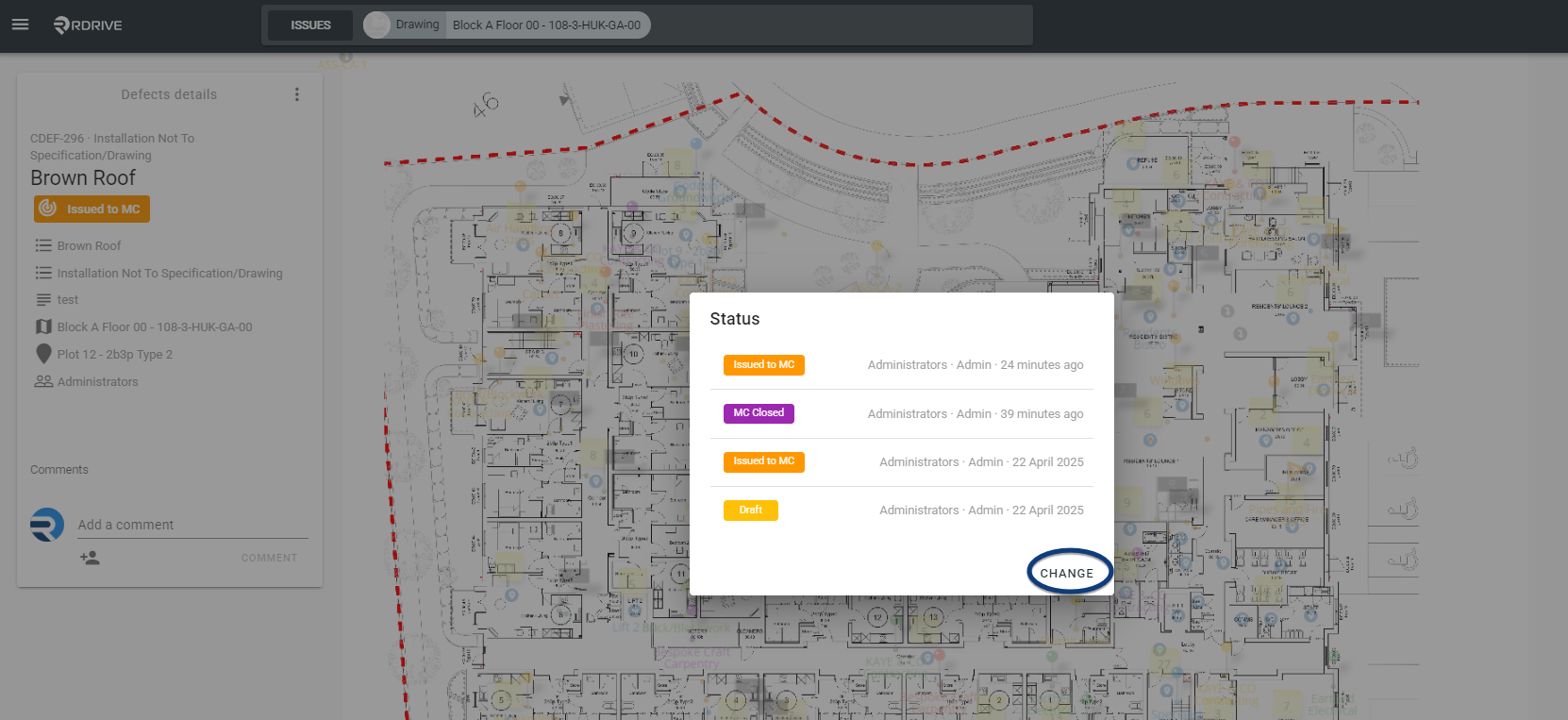Click the group icon beside Administrators
Image resolution: width=1568 pixels, height=720 pixels.
pos(43,381)
